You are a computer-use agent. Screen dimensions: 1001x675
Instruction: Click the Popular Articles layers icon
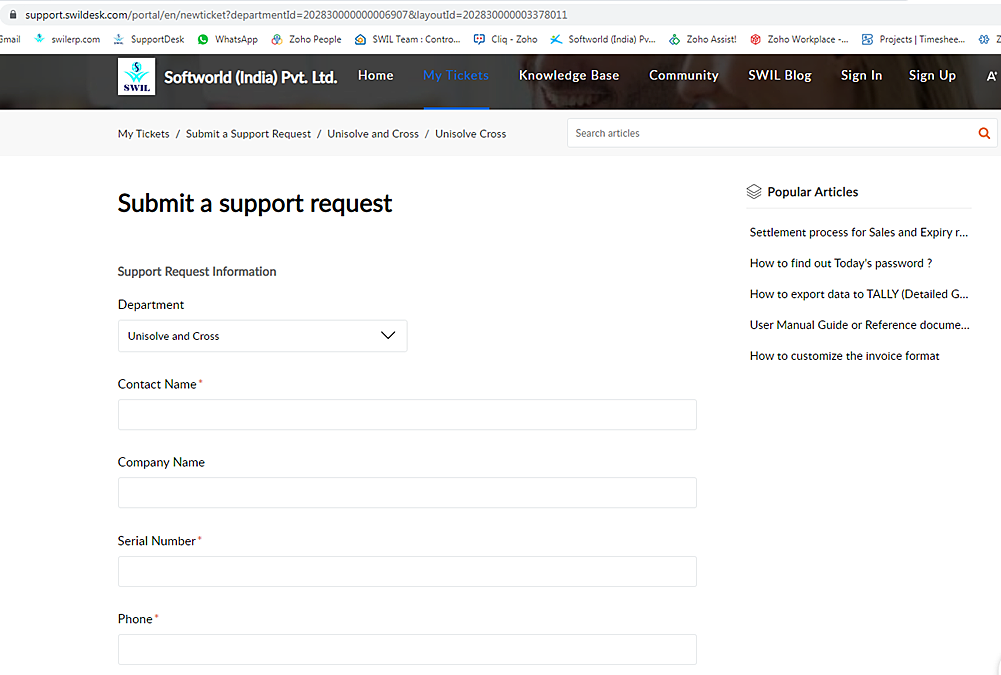(754, 192)
